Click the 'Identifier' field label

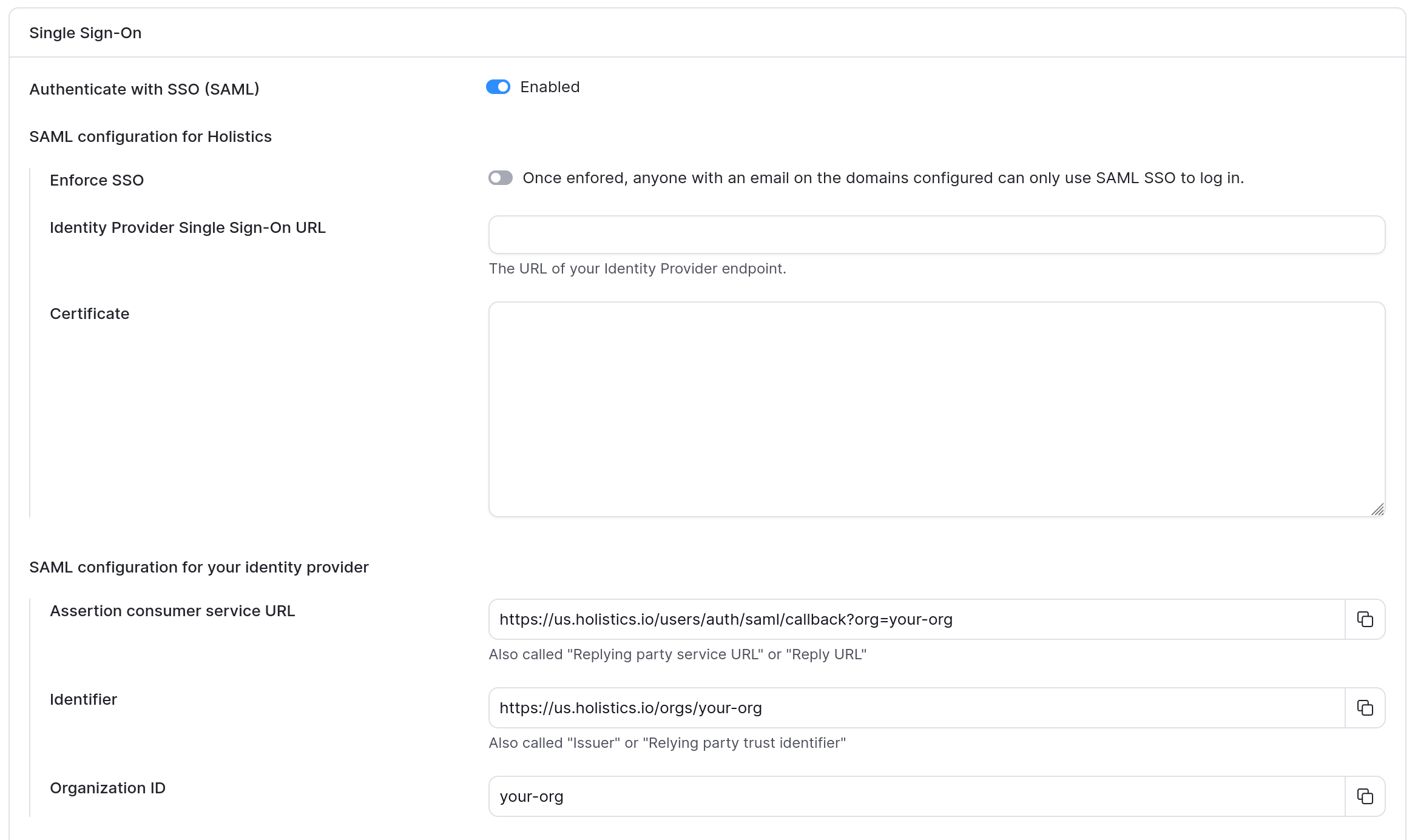tap(83, 699)
